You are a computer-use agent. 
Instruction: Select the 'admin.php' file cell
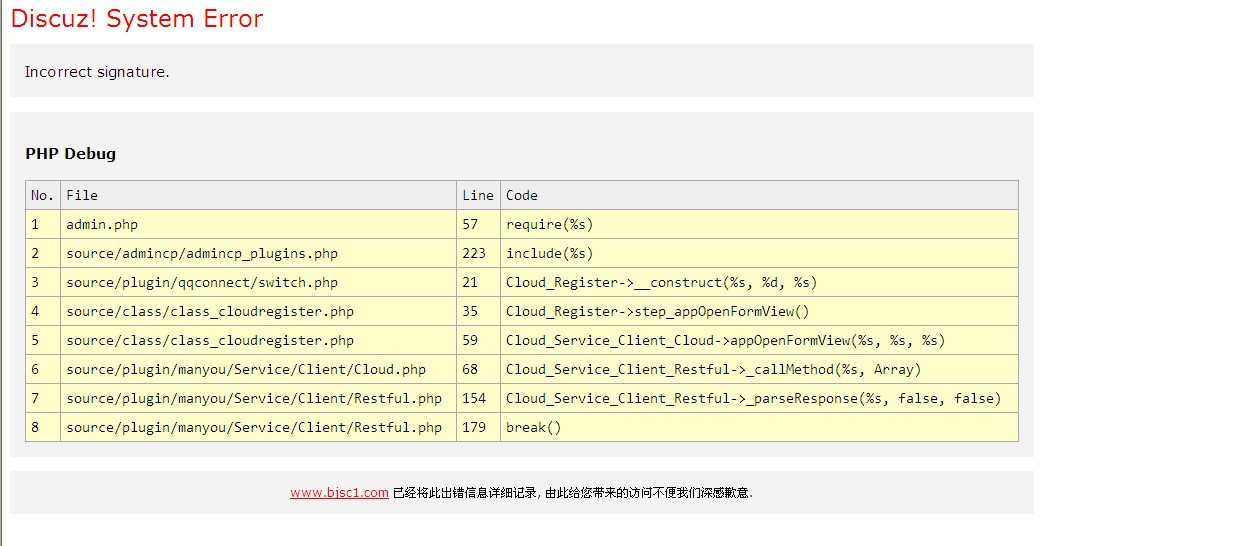(x=258, y=224)
